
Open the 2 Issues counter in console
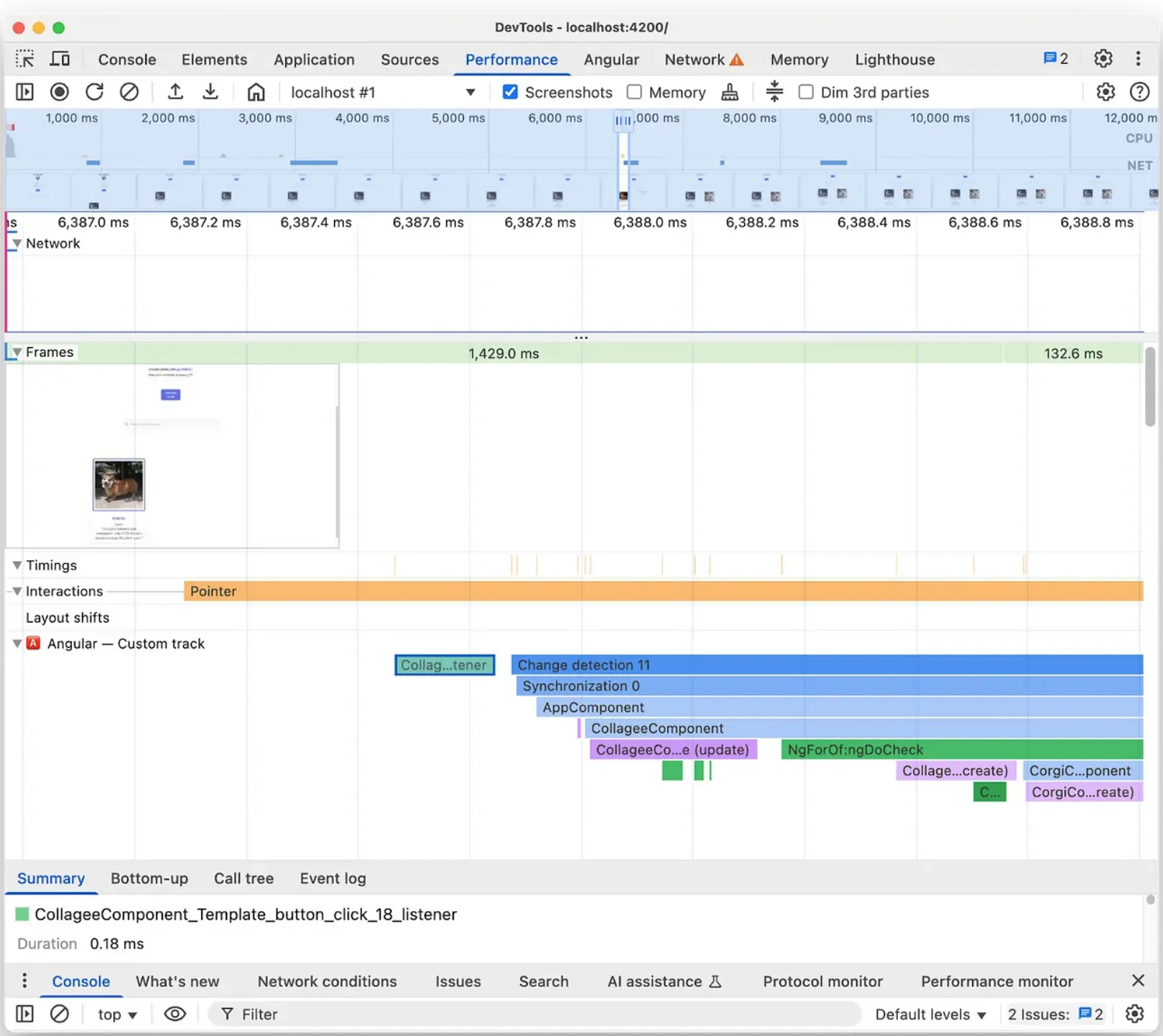tap(1056, 1014)
